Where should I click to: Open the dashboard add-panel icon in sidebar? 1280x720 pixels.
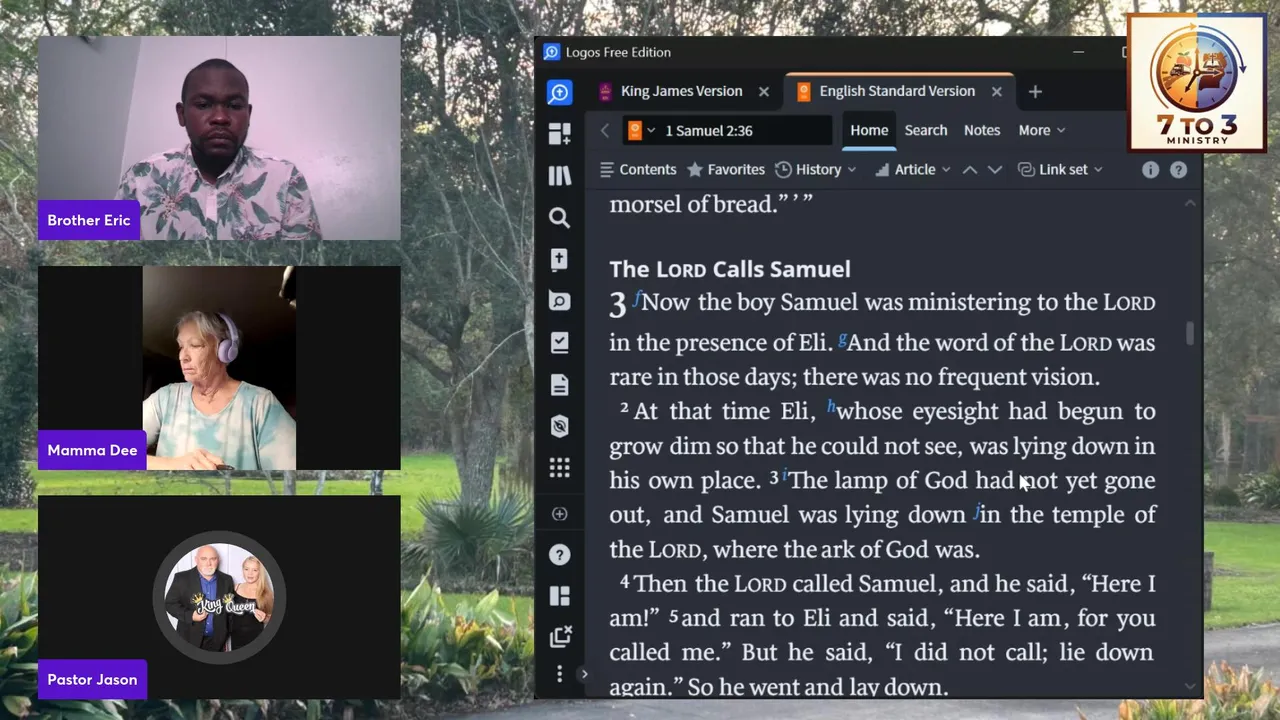pyautogui.click(x=559, y=134)
